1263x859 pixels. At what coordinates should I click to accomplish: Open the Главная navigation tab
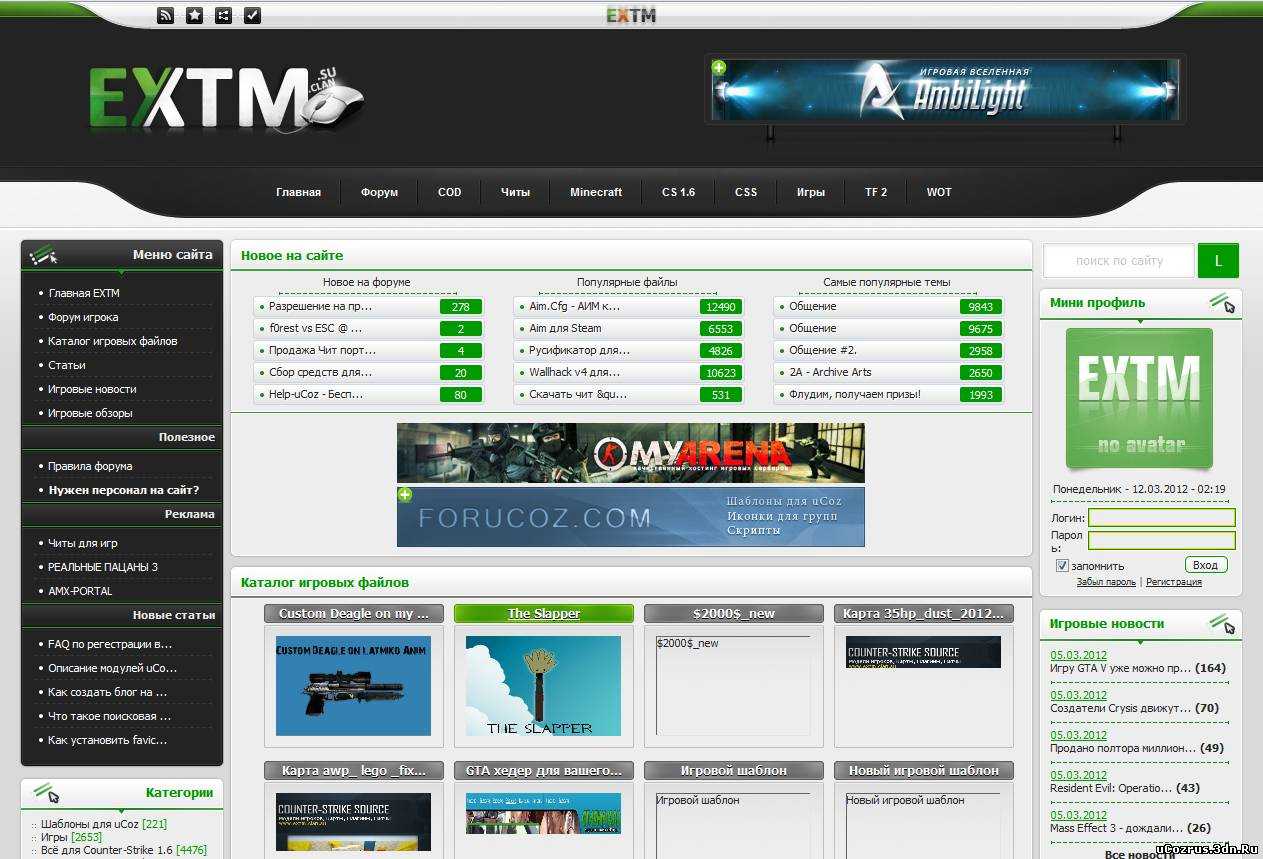point(298,192)
